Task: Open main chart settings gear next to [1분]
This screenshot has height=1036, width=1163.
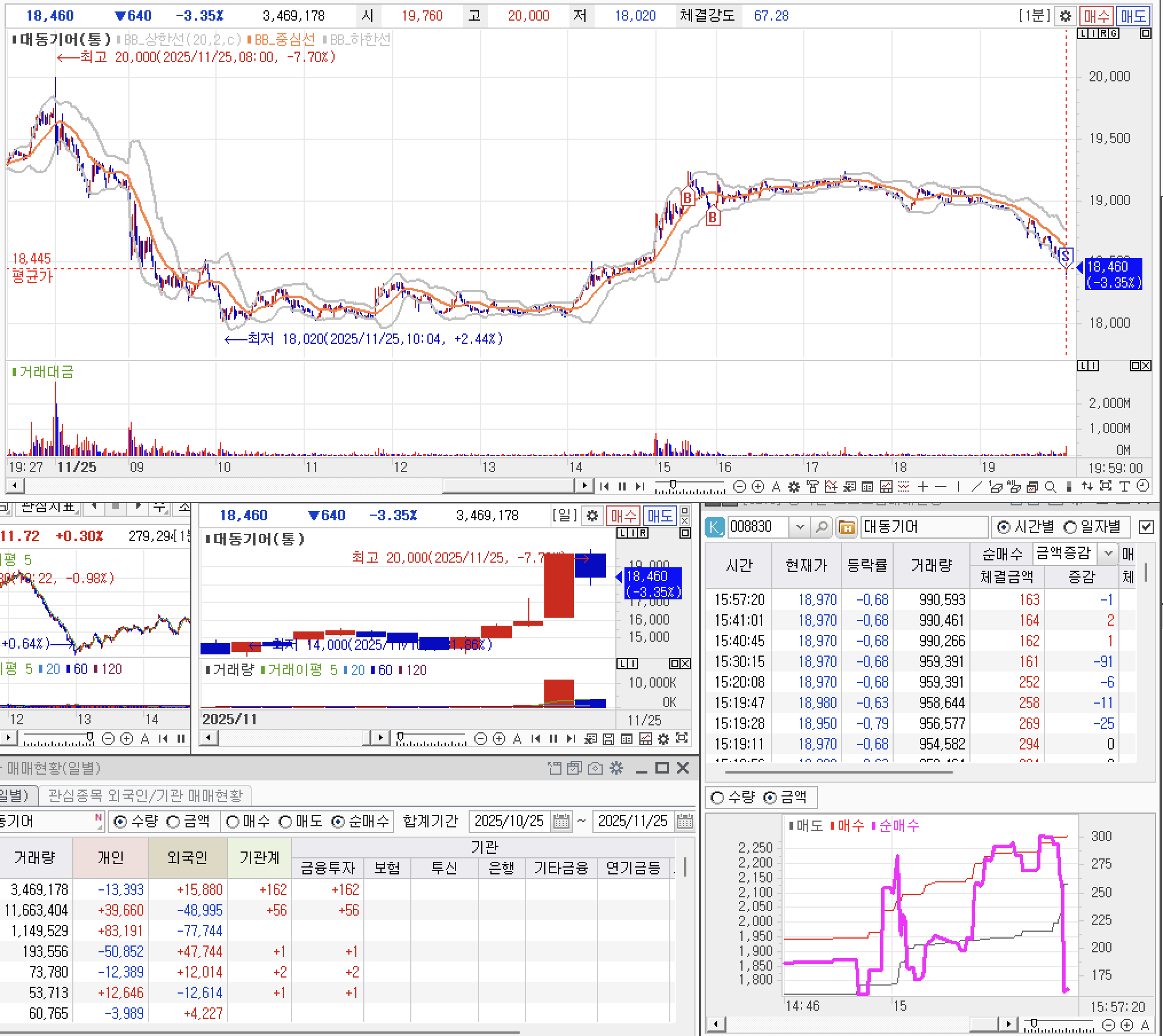Action: point(1065,16)
